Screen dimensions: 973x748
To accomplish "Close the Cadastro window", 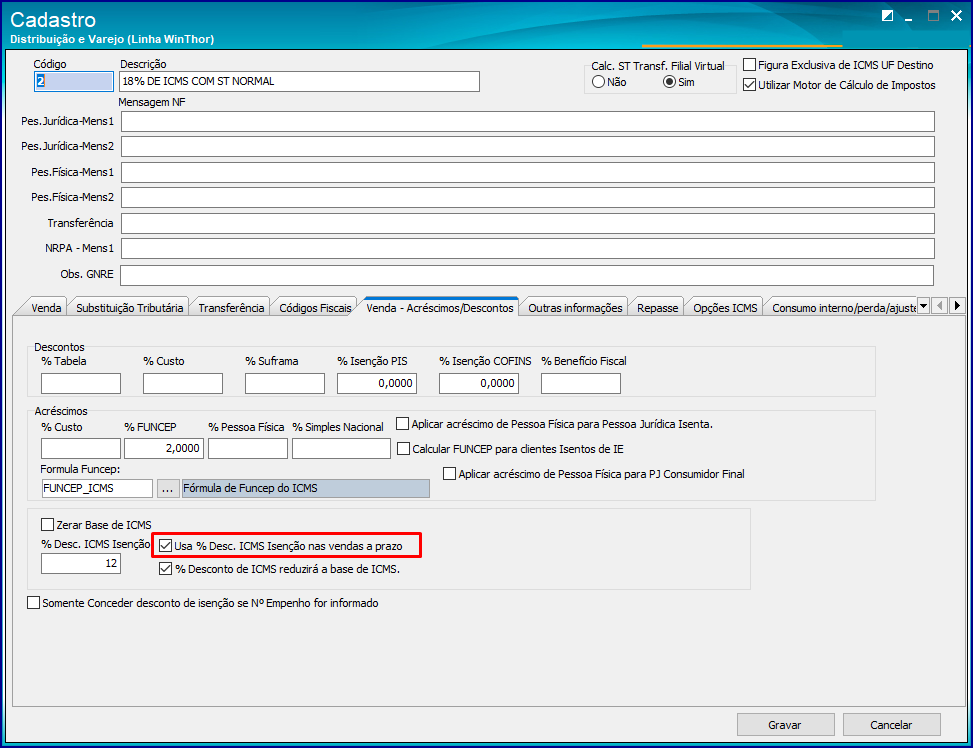I will click(956, 16).
